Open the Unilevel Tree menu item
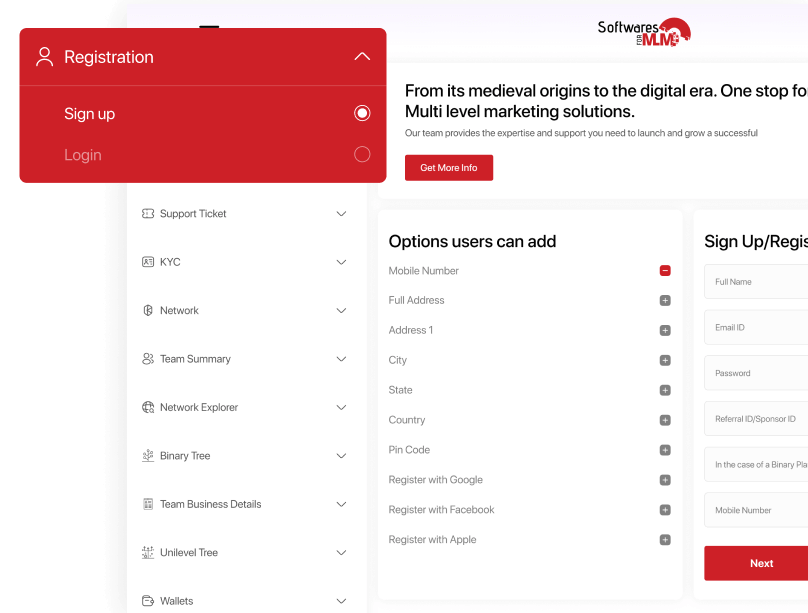The image size is (808, 613). (x=244, y=552)
